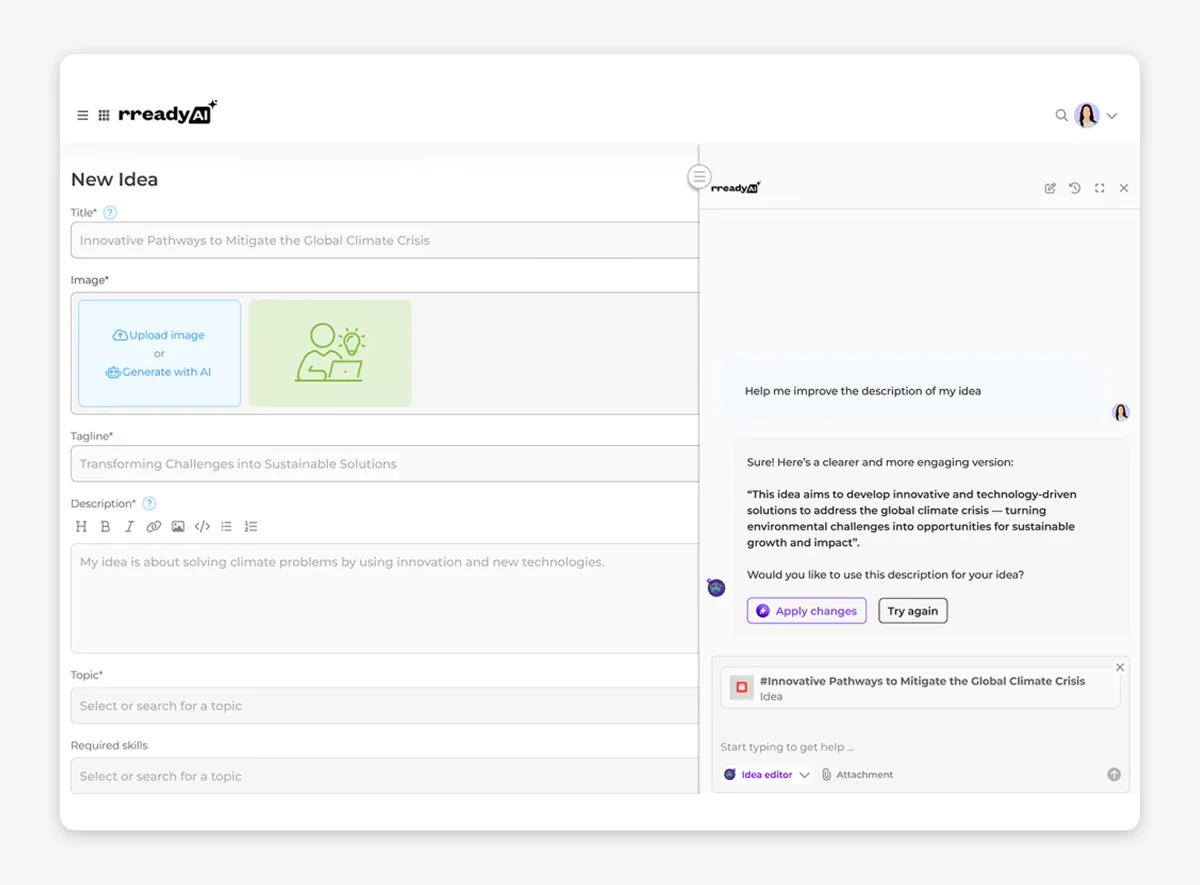Toggle italic formatting in description toolbar
The width and height of the screenshot is (1200, 885).
[129, 526]
